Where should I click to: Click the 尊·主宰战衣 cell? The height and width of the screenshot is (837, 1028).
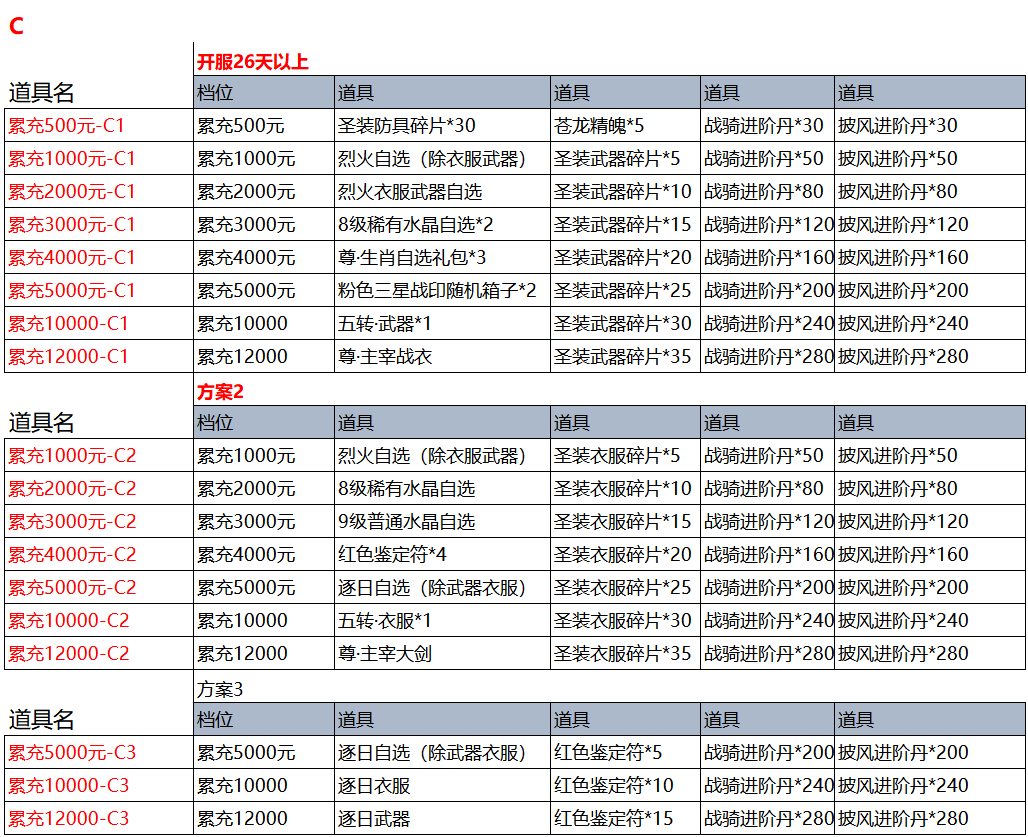(x=386, y=357)
